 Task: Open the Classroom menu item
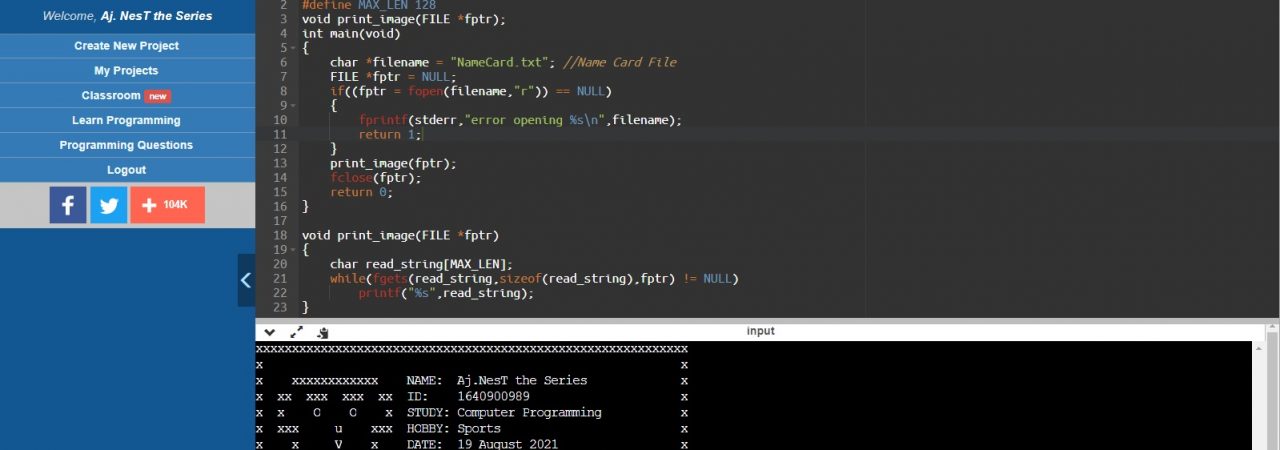coord(111,96)
